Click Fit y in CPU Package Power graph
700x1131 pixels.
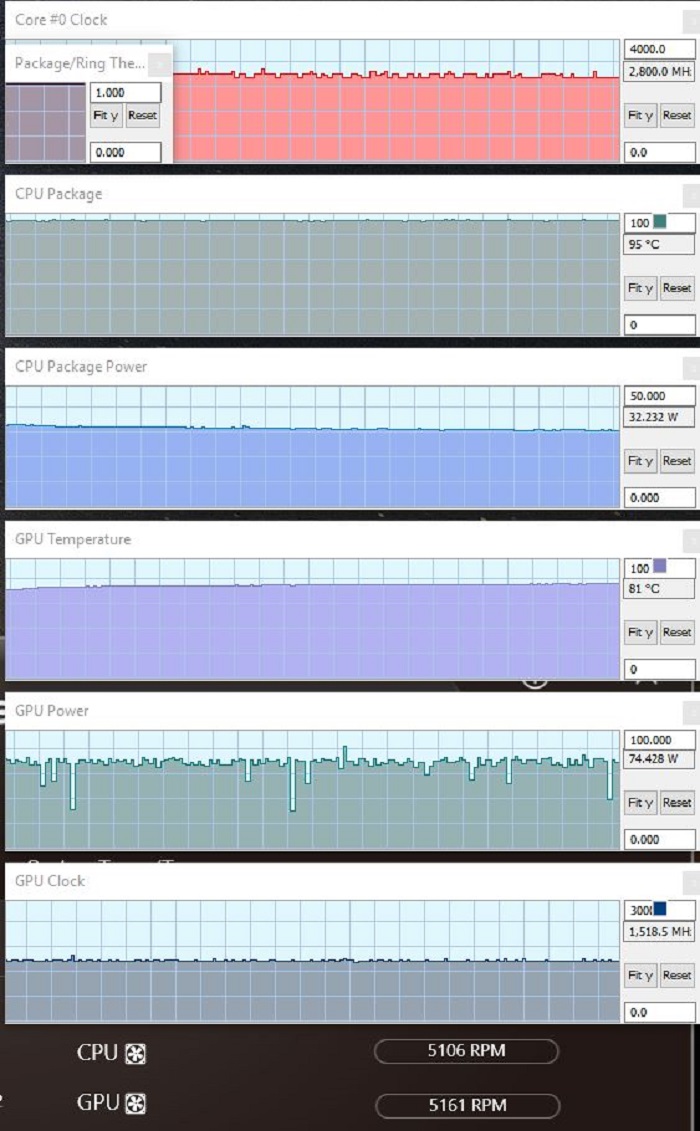click(640, 460)
